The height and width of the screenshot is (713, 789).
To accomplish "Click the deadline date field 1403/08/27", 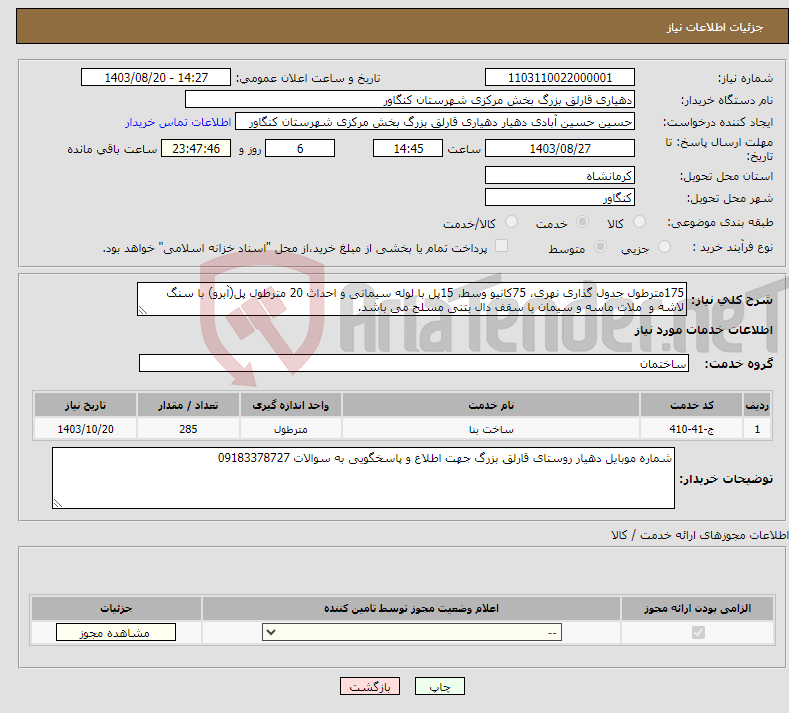I will tap(560, 148).
